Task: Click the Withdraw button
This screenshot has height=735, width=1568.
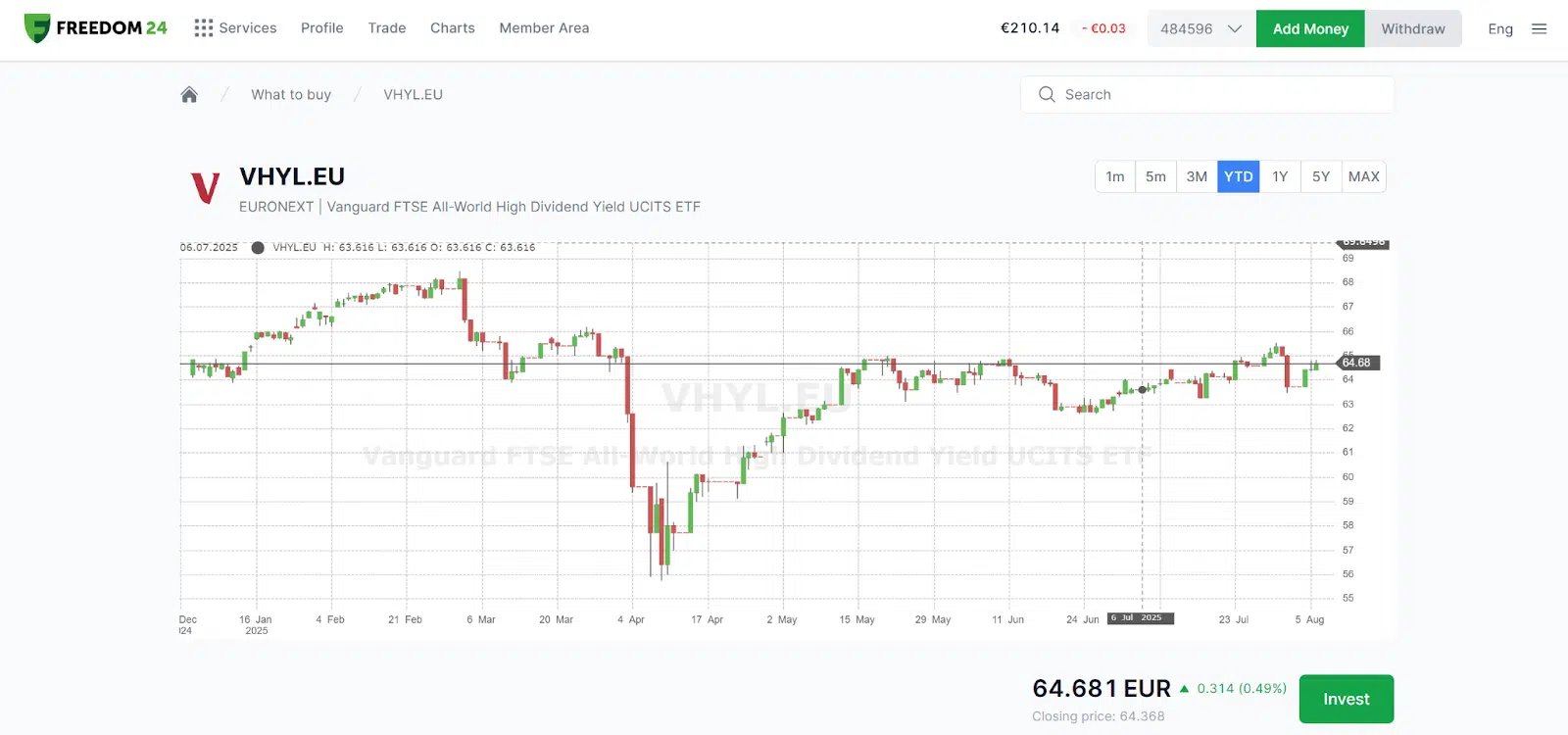Action: 1413,28
